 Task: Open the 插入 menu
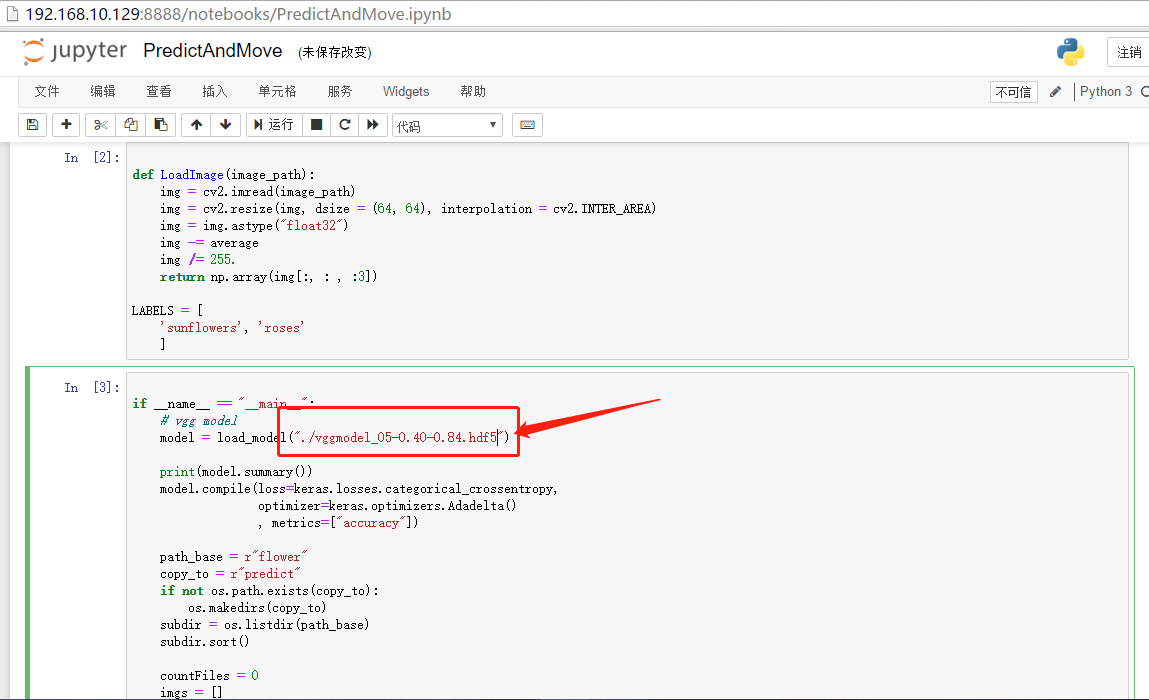click(x=214, y=92)
